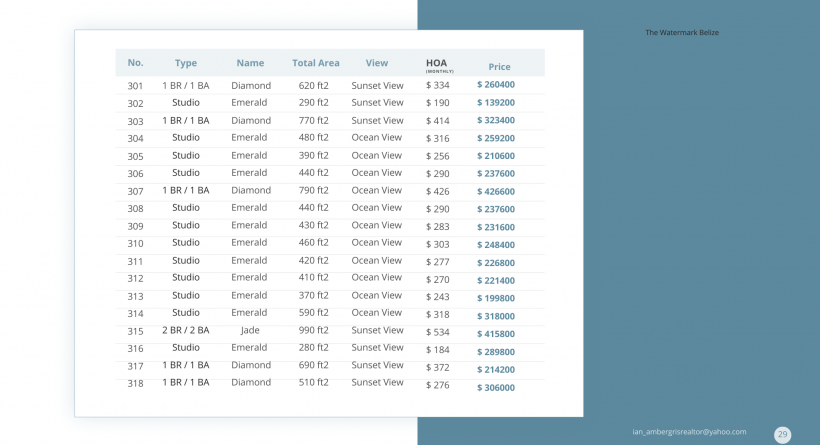Viewport: 820px width, 445px height.
Task: Select price $ 323400
Action: coord(496,120)
